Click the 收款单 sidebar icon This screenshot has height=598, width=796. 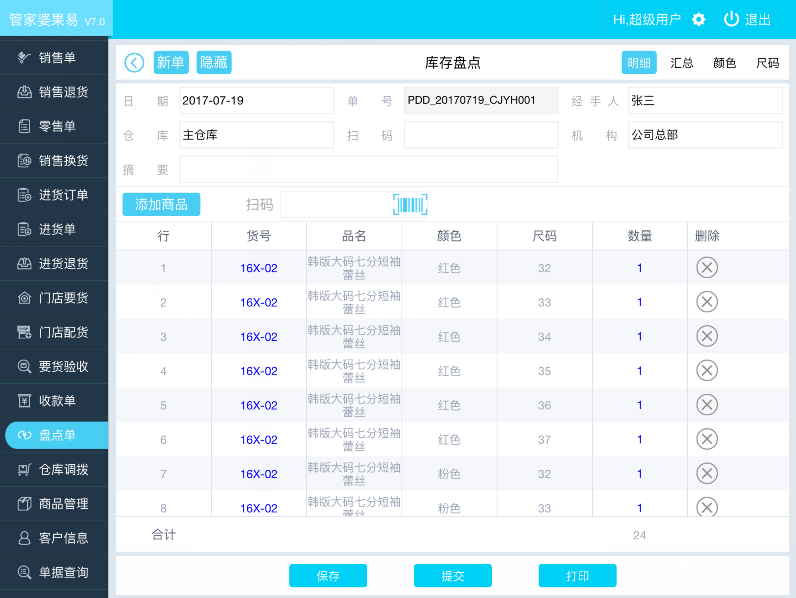click(x=24, y=401)
